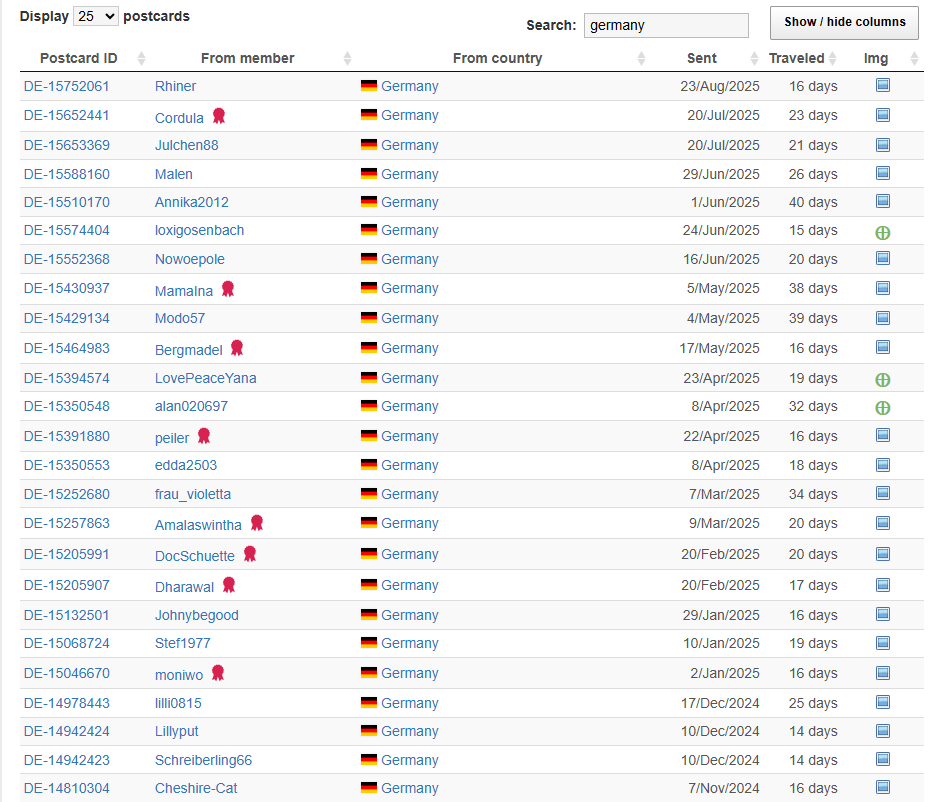This screenshot has width=934, height=802.
Task: Click the Show / hide columns button
Action: pyautogui.click(x=844, y=22)
